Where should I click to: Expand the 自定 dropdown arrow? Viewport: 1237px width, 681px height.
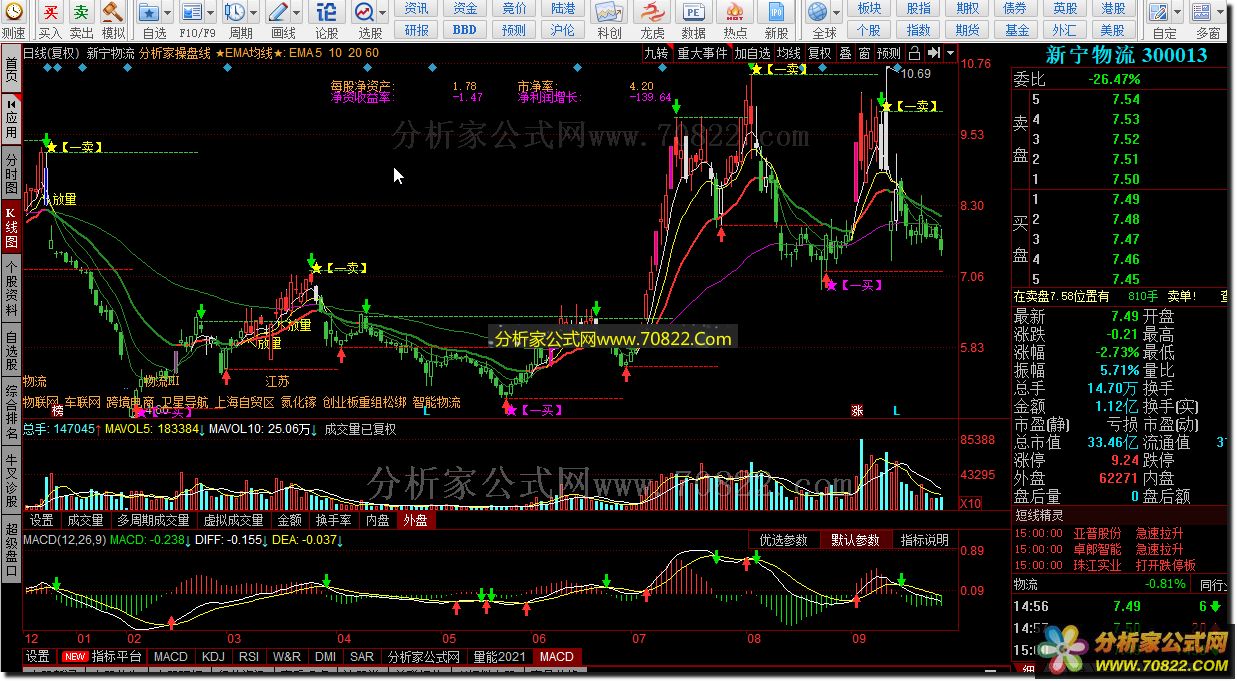(x=1176, y=14)
